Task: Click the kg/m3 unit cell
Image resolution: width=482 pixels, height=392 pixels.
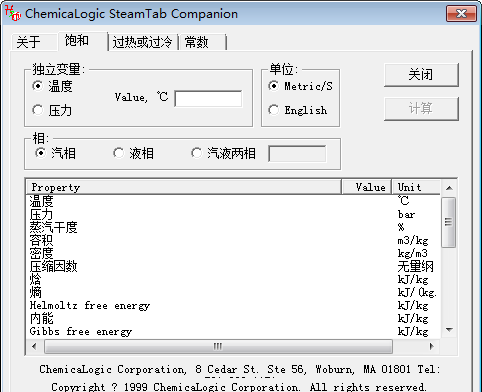Action: 413,253
